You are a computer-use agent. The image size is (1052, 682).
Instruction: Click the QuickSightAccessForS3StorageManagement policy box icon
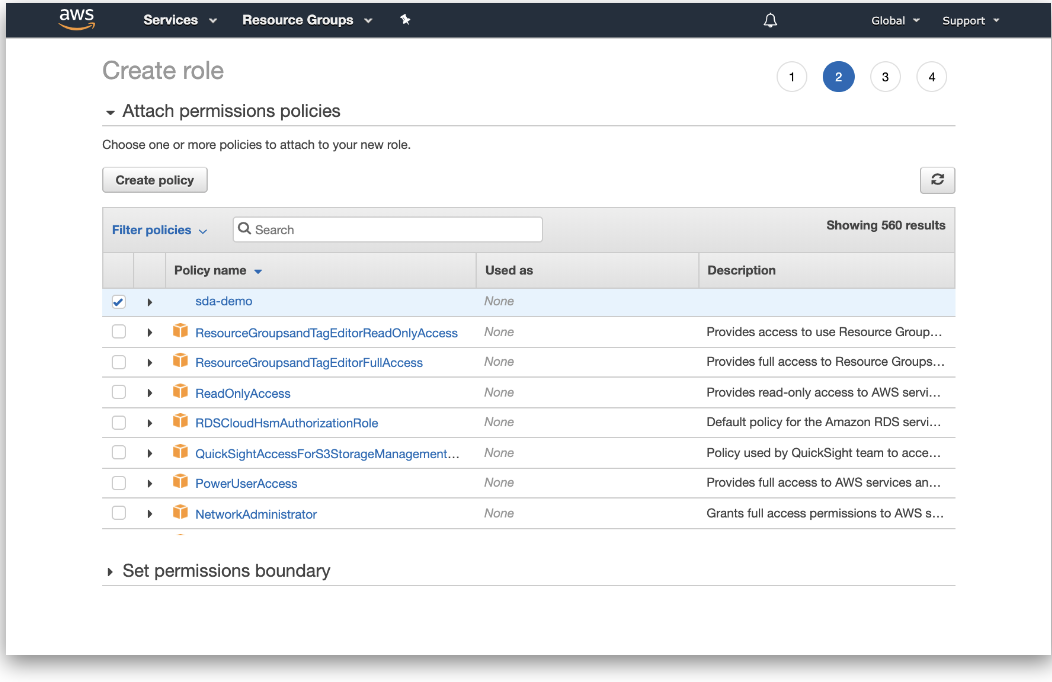click(x=180, y=451)
